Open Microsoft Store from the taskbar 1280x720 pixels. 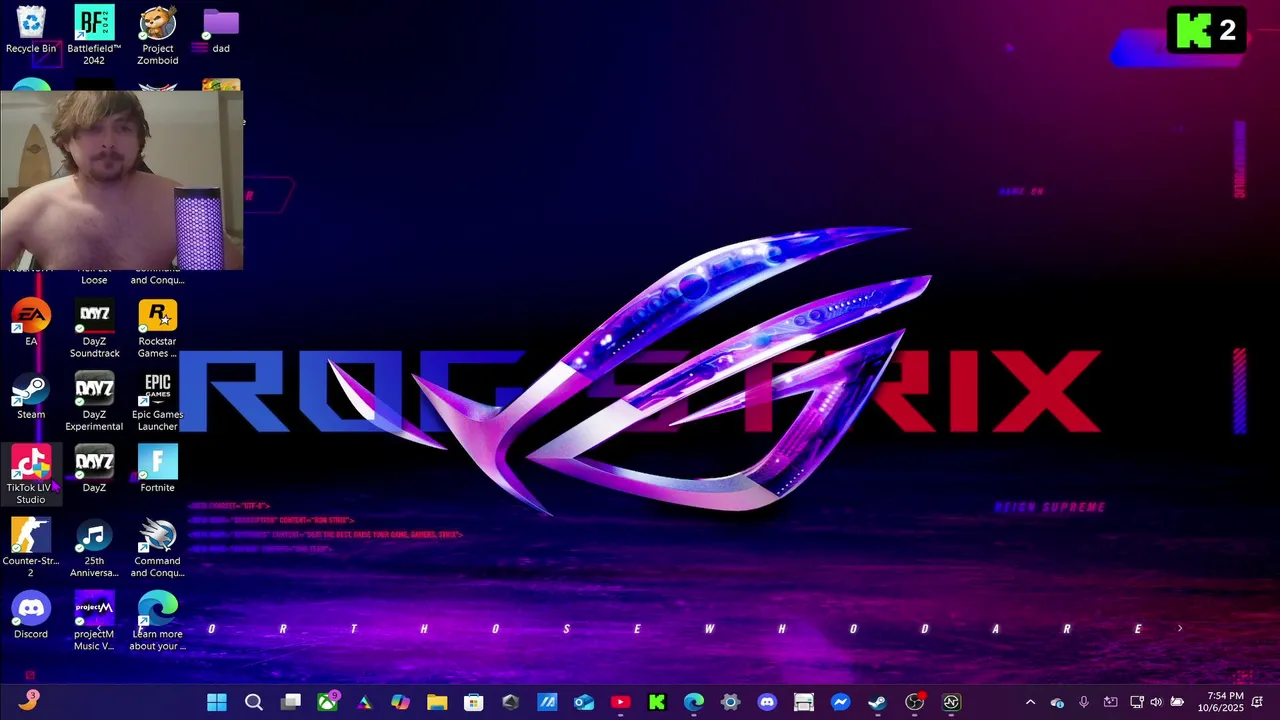(x=474, y=702)
